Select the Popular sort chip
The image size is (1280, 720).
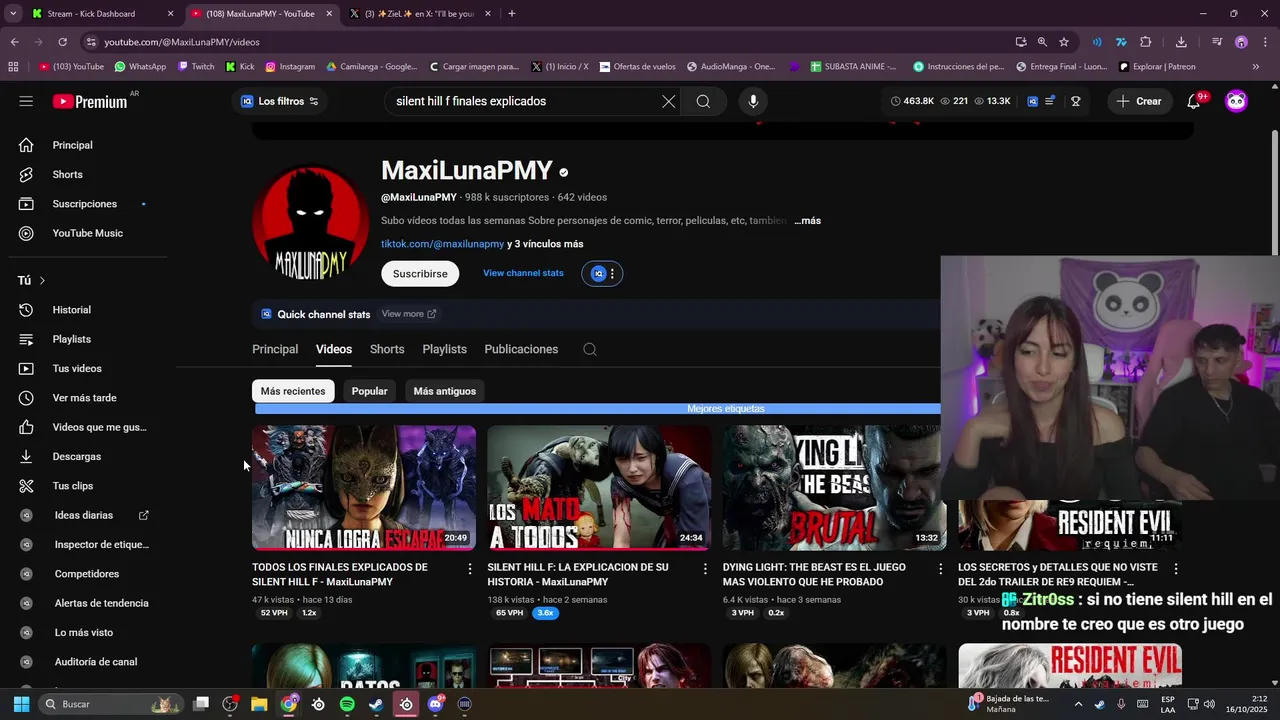pyautogui.click(x=369, y=391)
